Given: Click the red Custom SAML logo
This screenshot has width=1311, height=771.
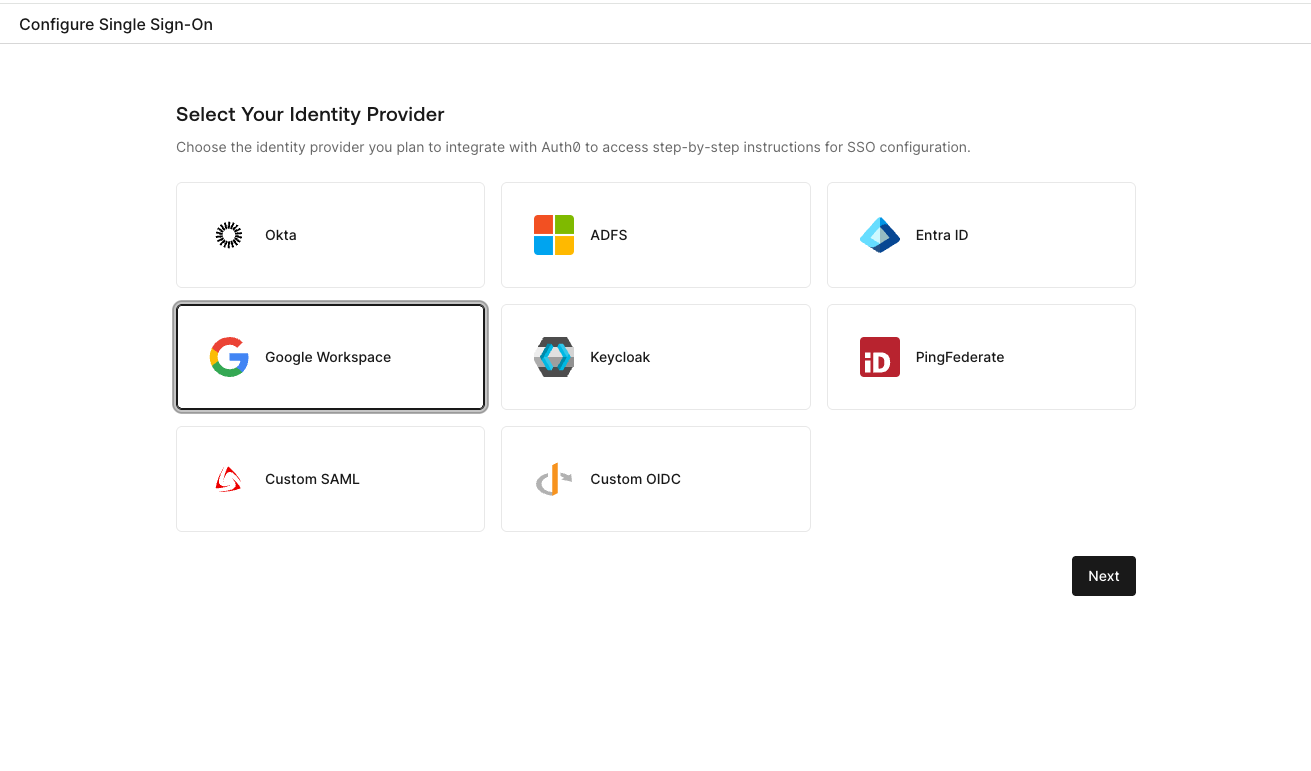Looking at the screenshot, I should (229, 479).
